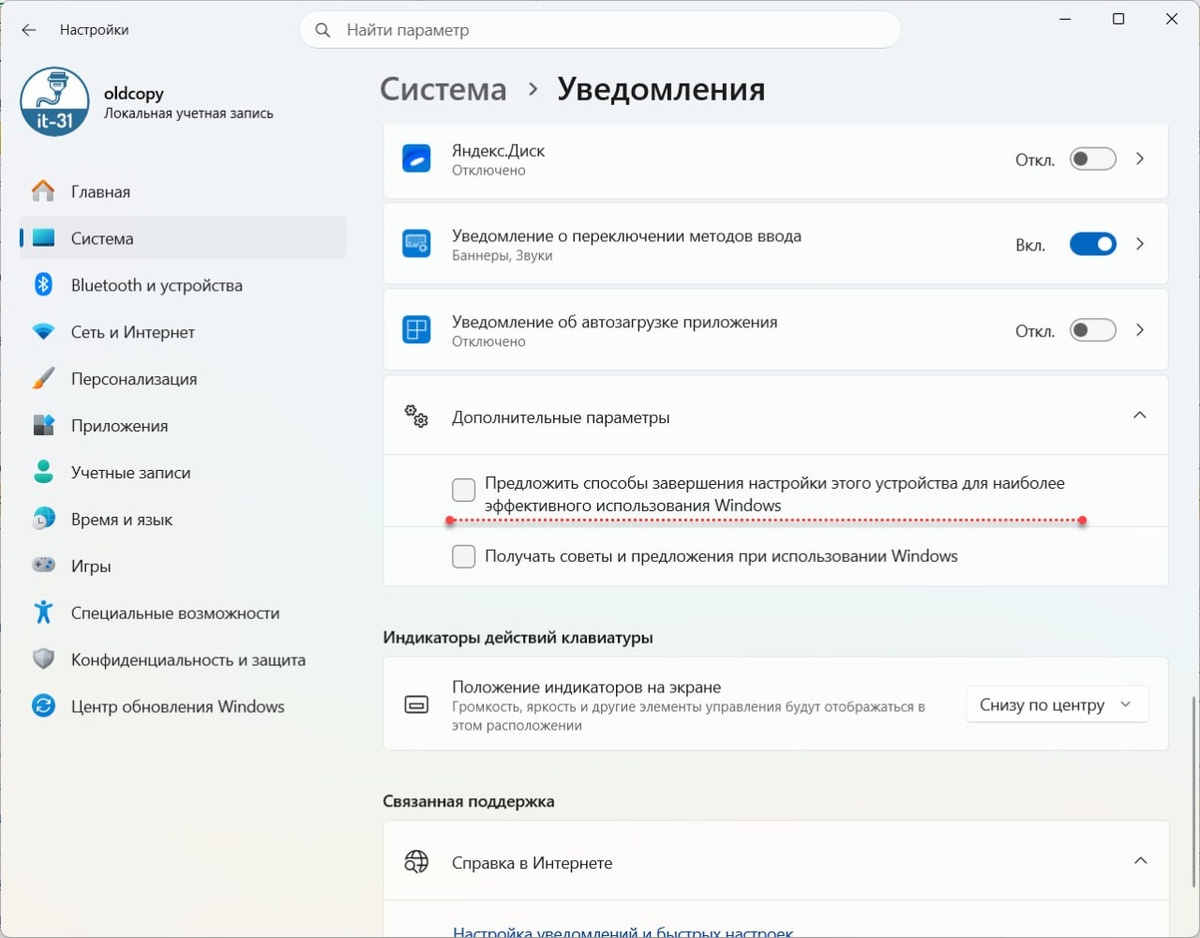Click the Специальные возможности accessibility icon

click(x=43, y=613)
